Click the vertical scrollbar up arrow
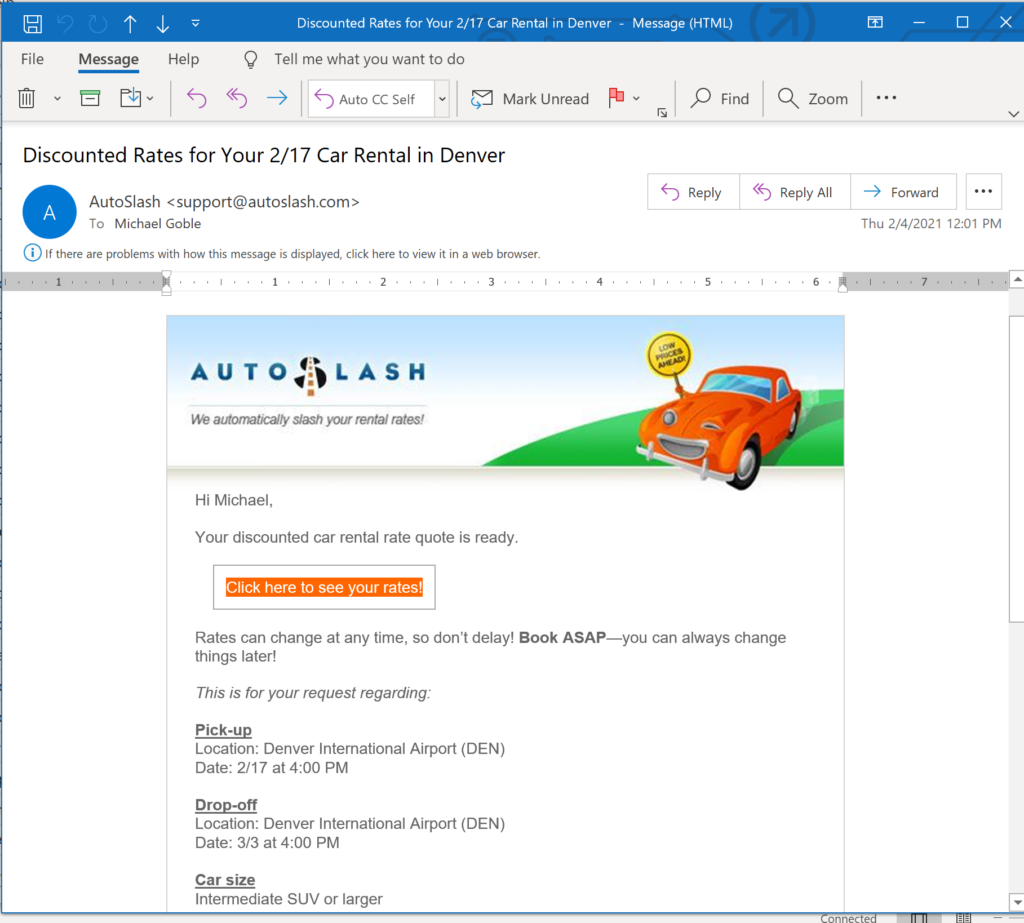This screenshot has height=923, width=1024. [1017, 280]
